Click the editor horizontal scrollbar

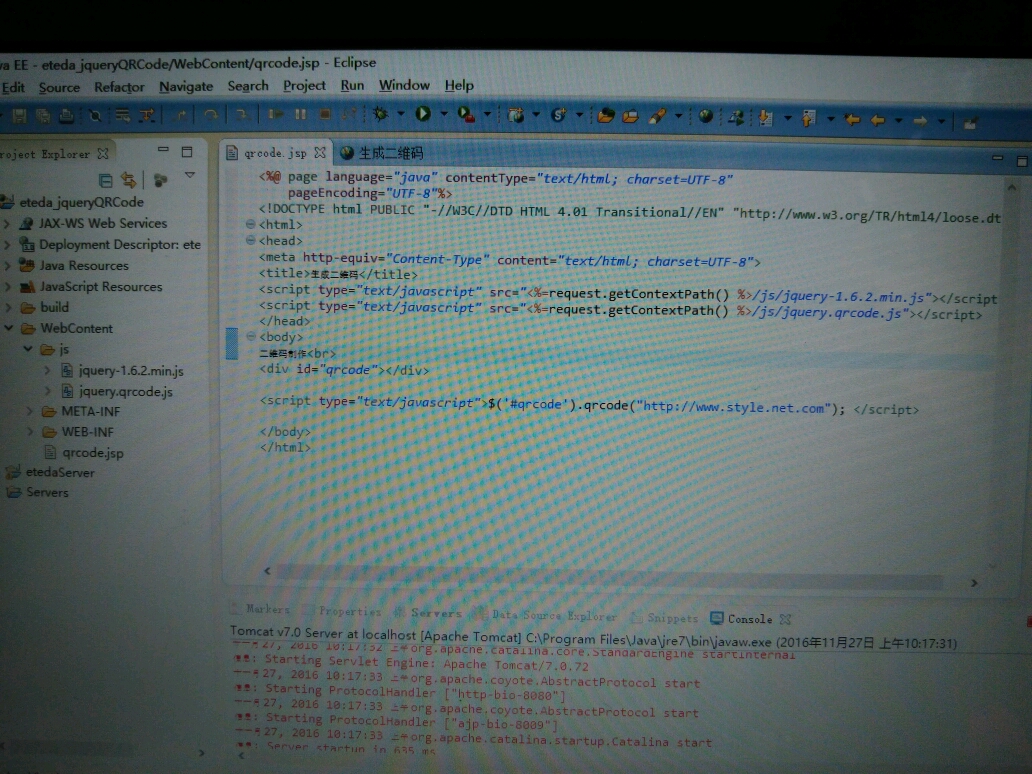pyautogui.click(x=610, y=577)
